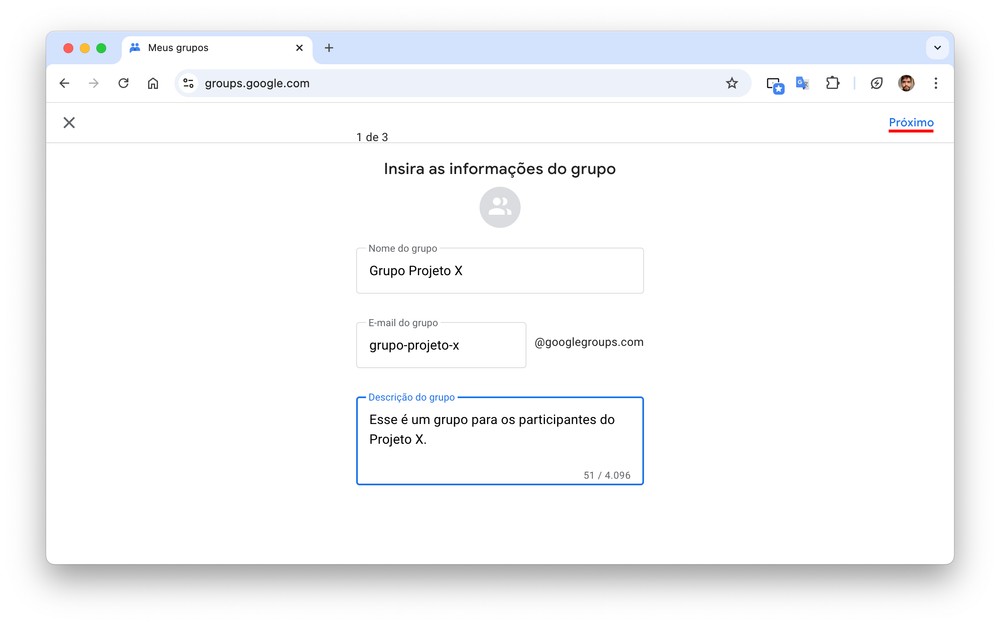View site information in address bar
Screen dimensions: 1000x625
[188, 84]
